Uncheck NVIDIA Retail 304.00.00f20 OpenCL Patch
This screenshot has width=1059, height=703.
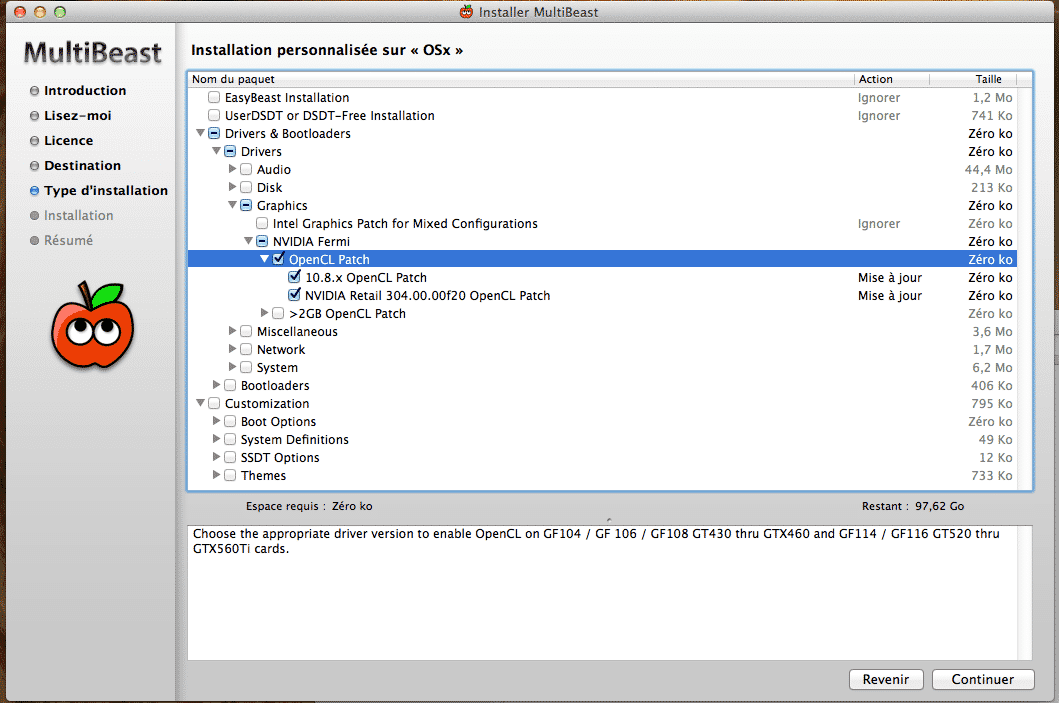pyautogui.click(x=294, y=296)
